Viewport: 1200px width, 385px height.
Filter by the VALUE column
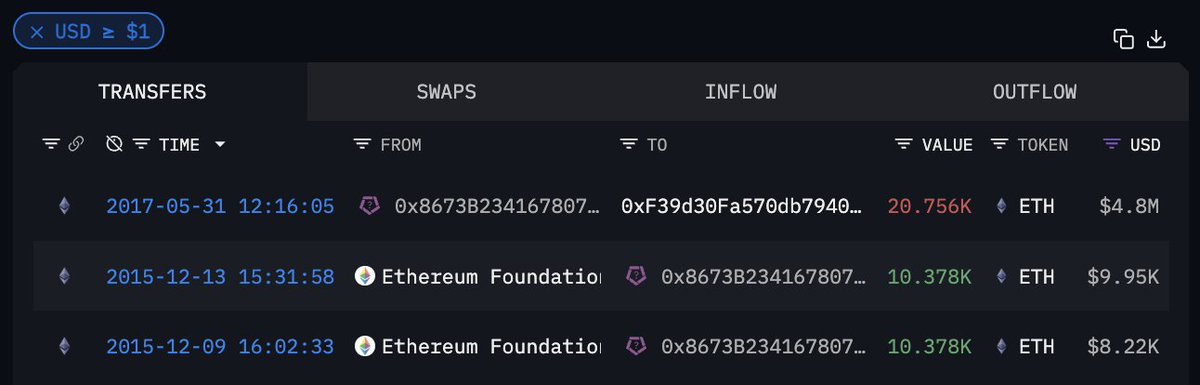pyautogui.click(x=904, y=145)
